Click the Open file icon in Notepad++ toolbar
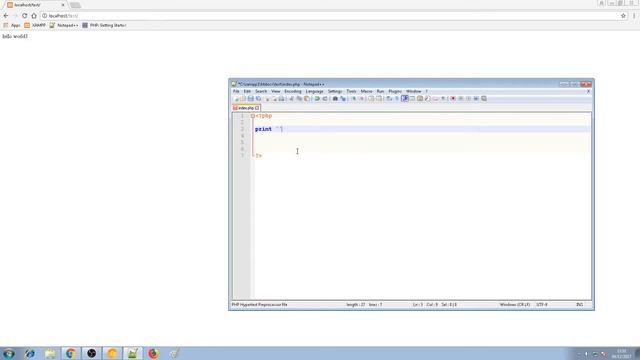The height and width of the screenshot is (360, 640). 243,98
